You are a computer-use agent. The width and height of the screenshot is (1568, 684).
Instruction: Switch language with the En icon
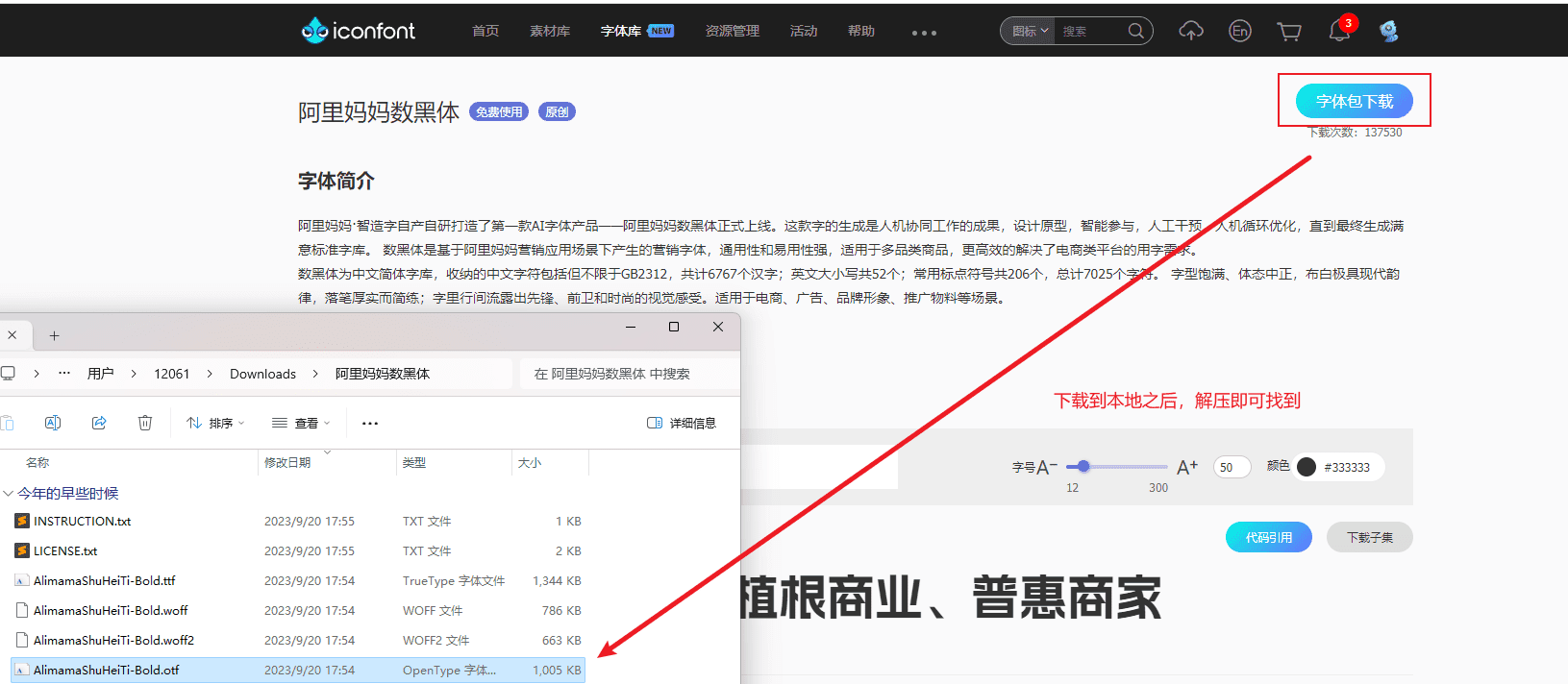tap(1240, 31)
